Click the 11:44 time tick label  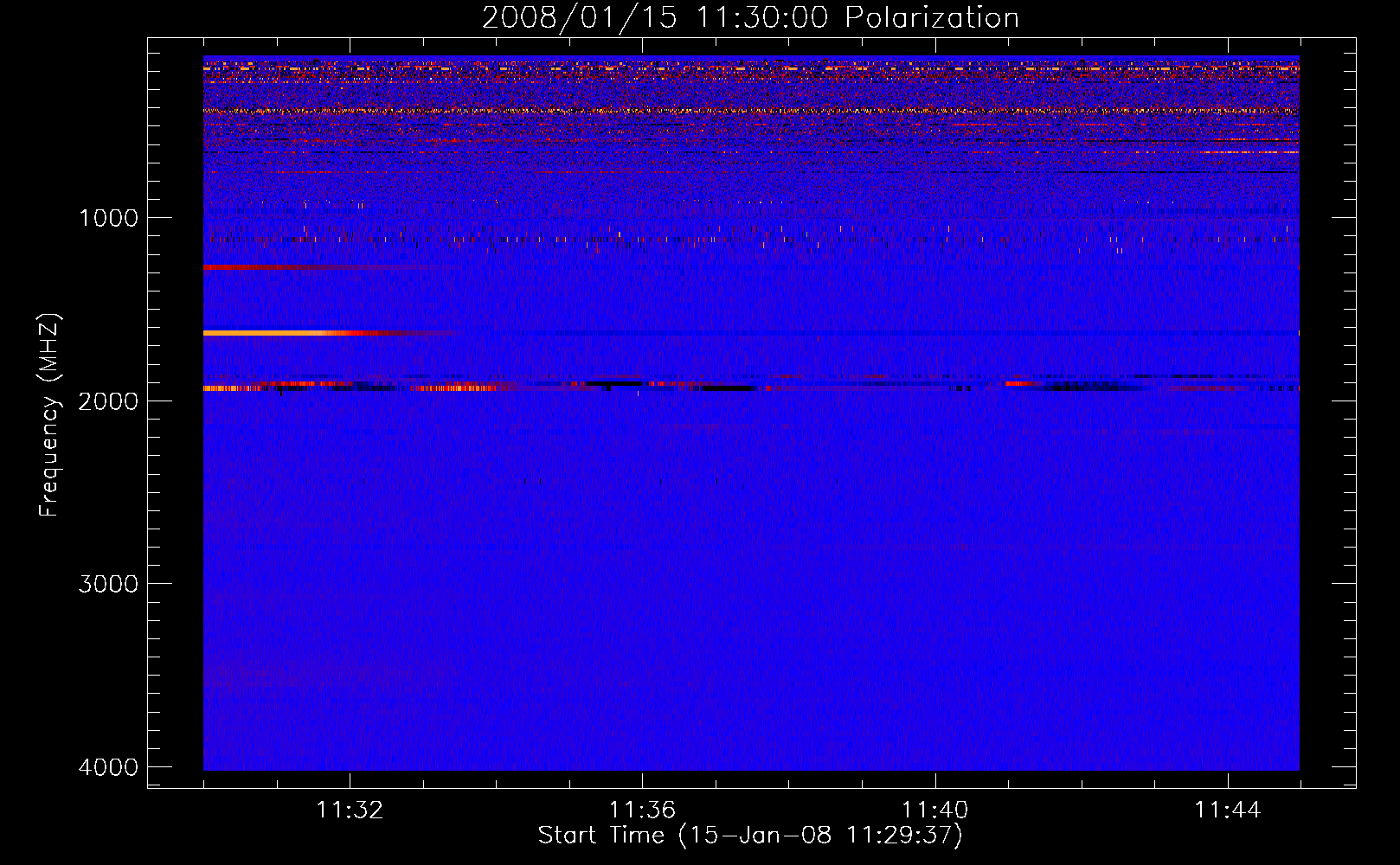tap(1228, 811)
